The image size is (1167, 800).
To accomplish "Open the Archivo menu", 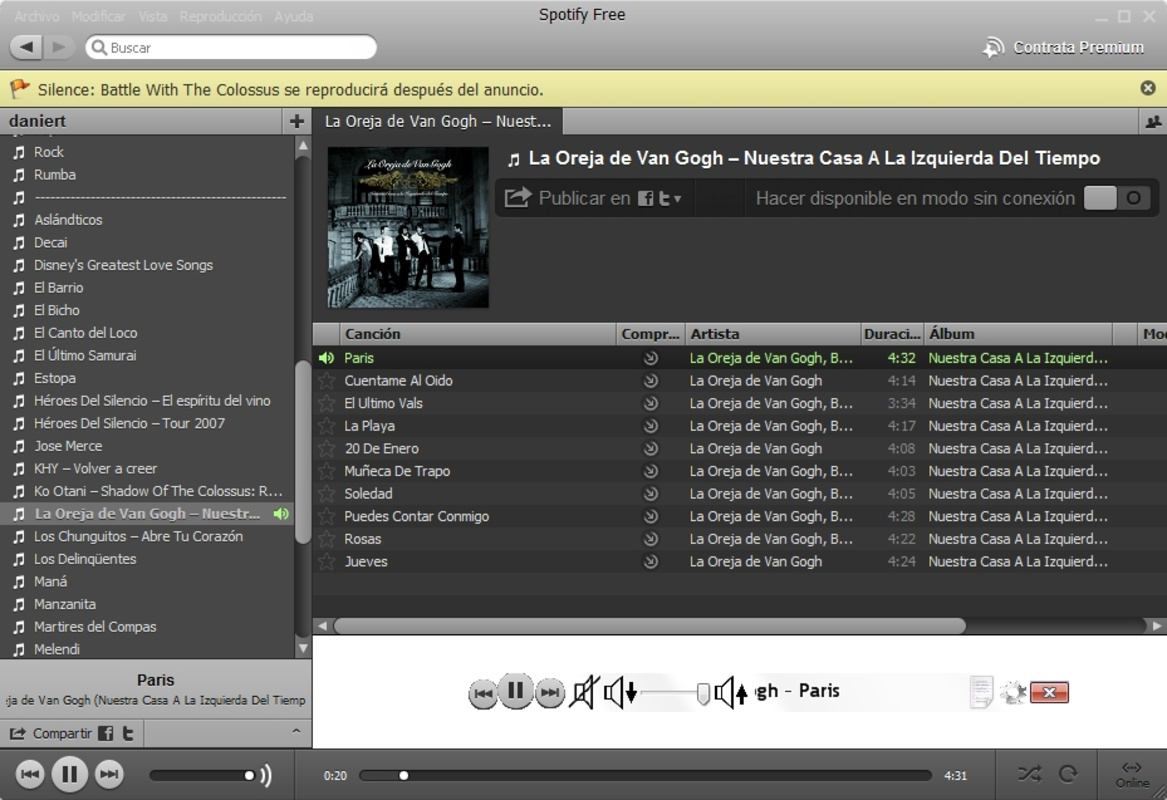I will 37,16.
